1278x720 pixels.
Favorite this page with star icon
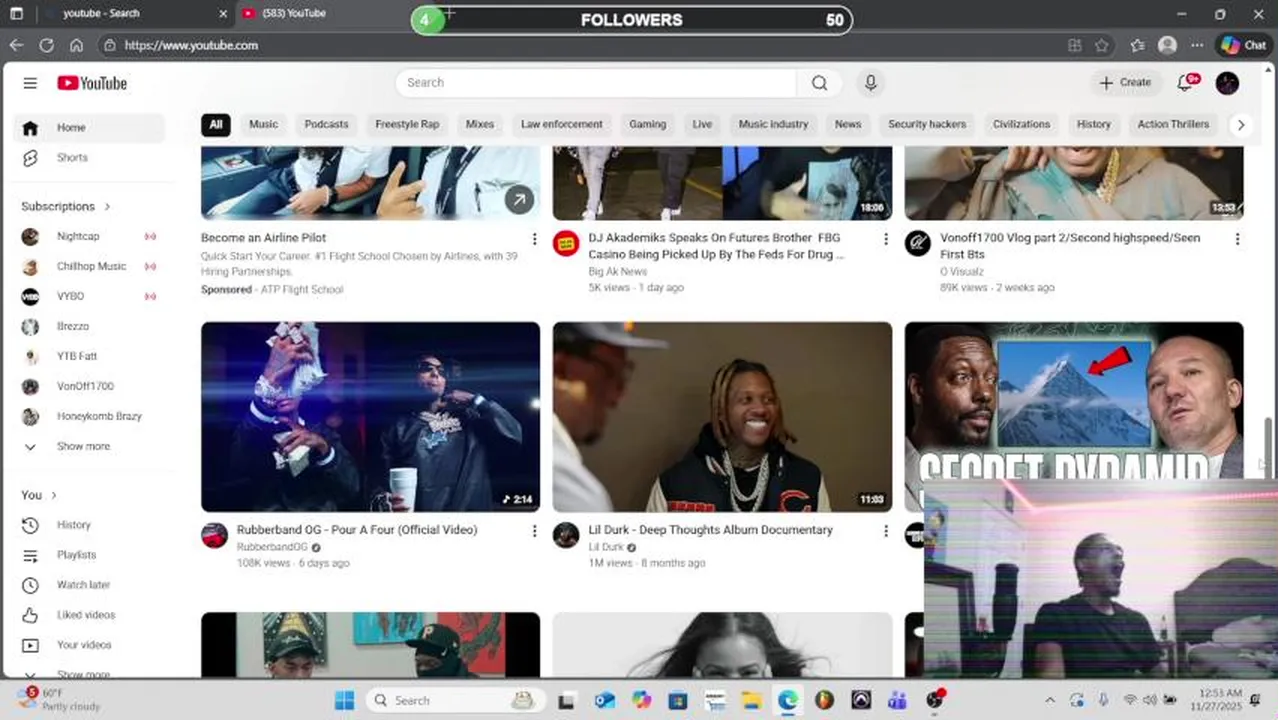[1101, 45]
